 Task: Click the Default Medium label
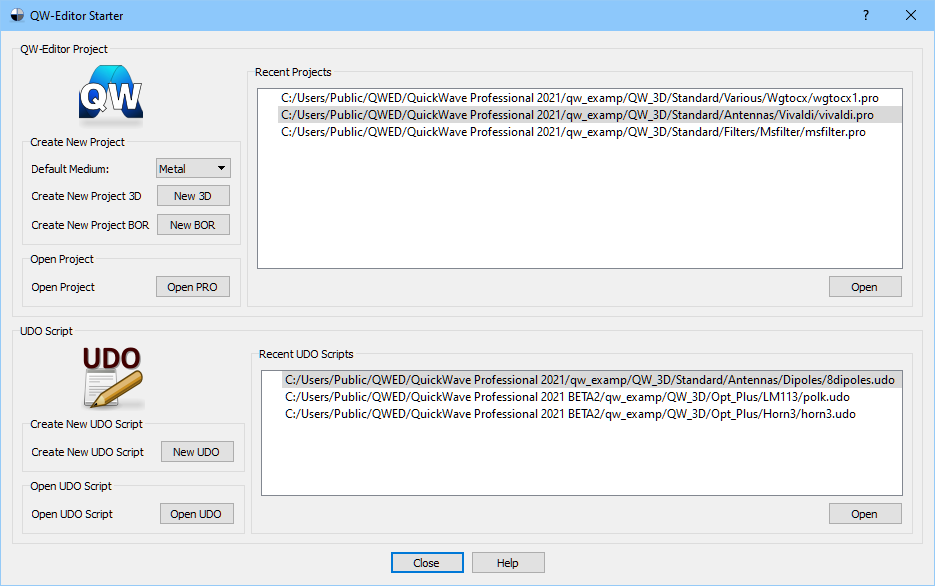70,169
